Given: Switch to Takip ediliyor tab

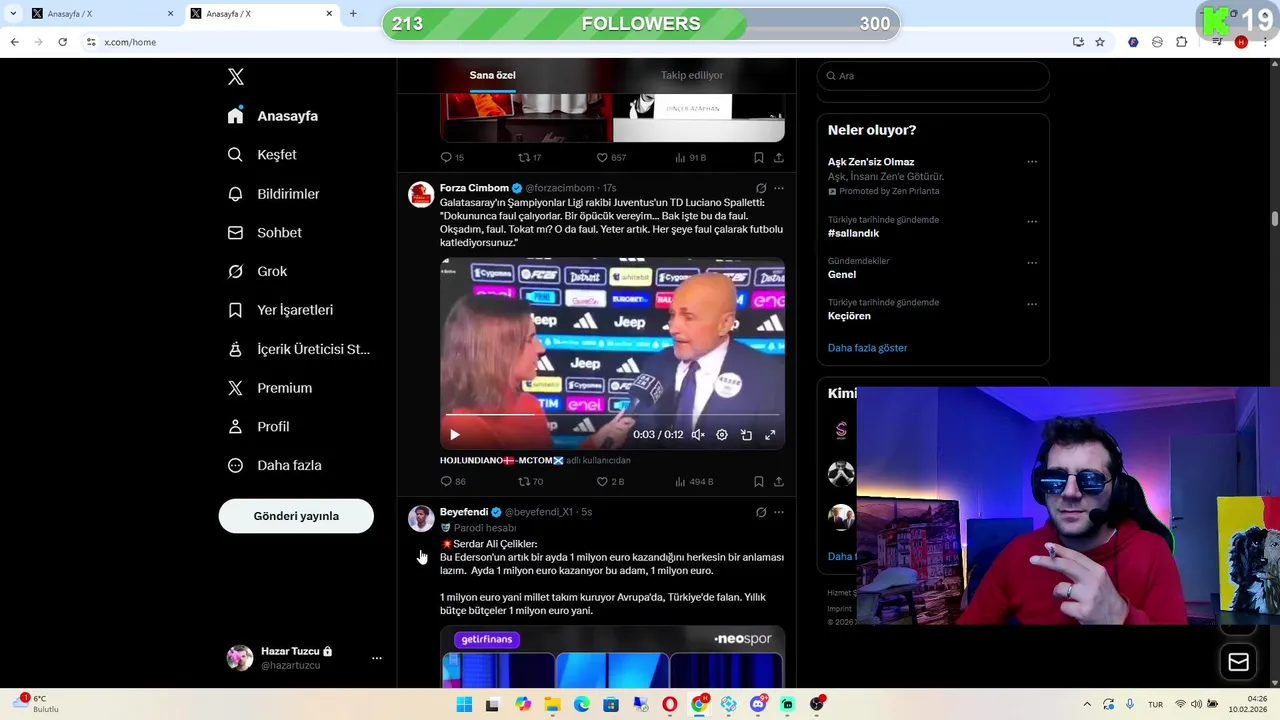Looking at the screenshot, I should click(x=692, y=75).
